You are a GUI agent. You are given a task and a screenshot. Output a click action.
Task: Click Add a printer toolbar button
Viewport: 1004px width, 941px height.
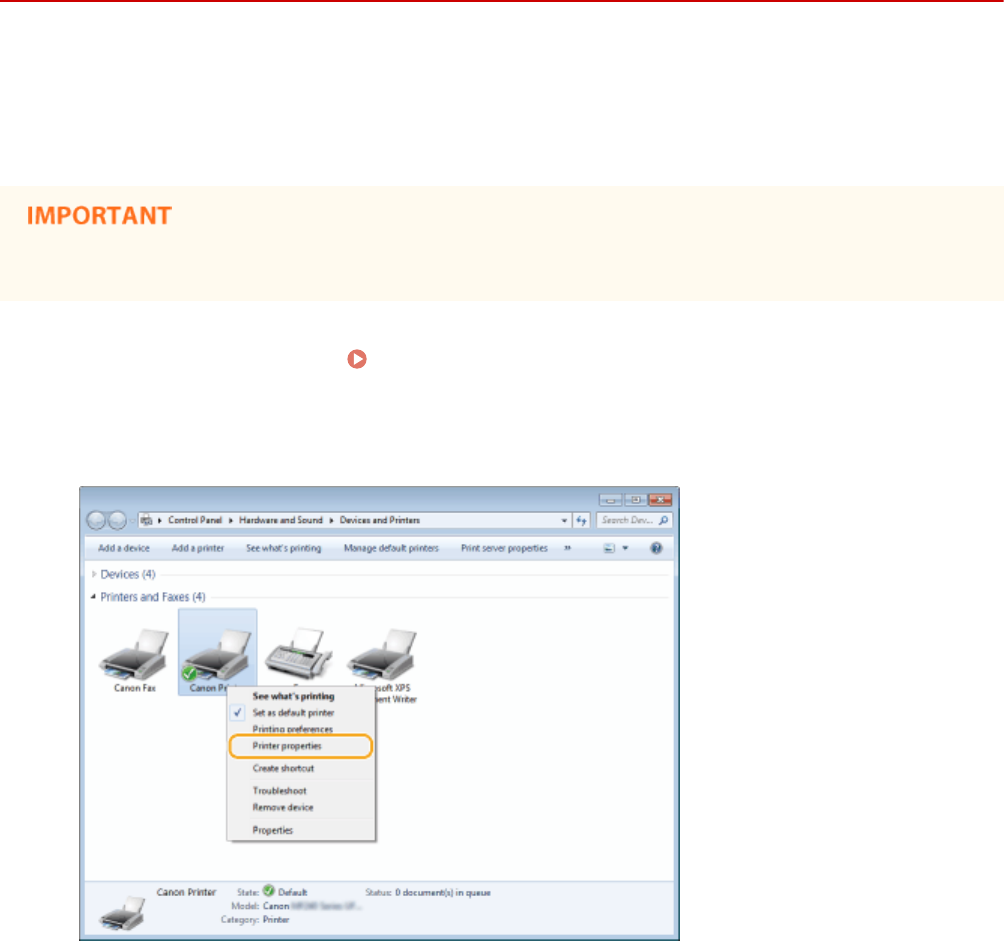[198, 548]
